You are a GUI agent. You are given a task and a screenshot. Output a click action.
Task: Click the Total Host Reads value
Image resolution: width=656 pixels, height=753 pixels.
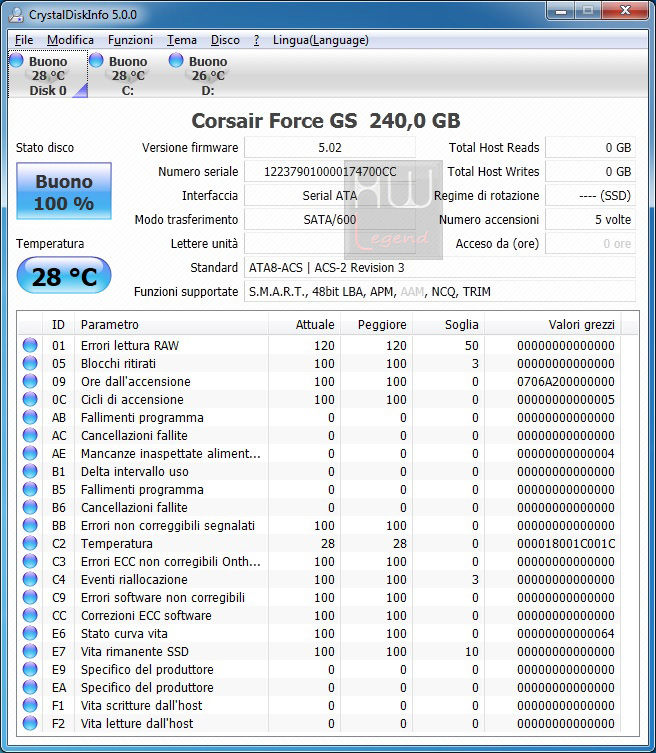(591, 147)
